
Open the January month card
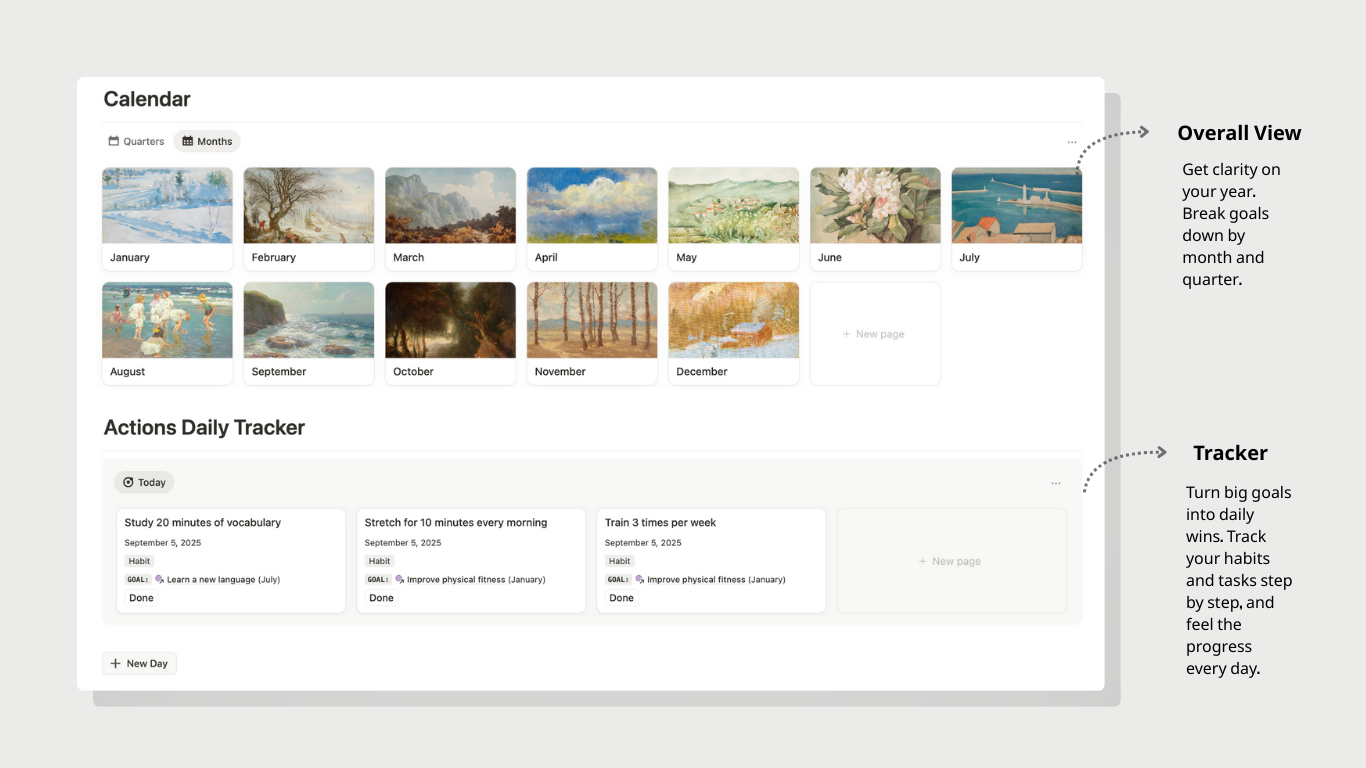(x=167, y=219)
